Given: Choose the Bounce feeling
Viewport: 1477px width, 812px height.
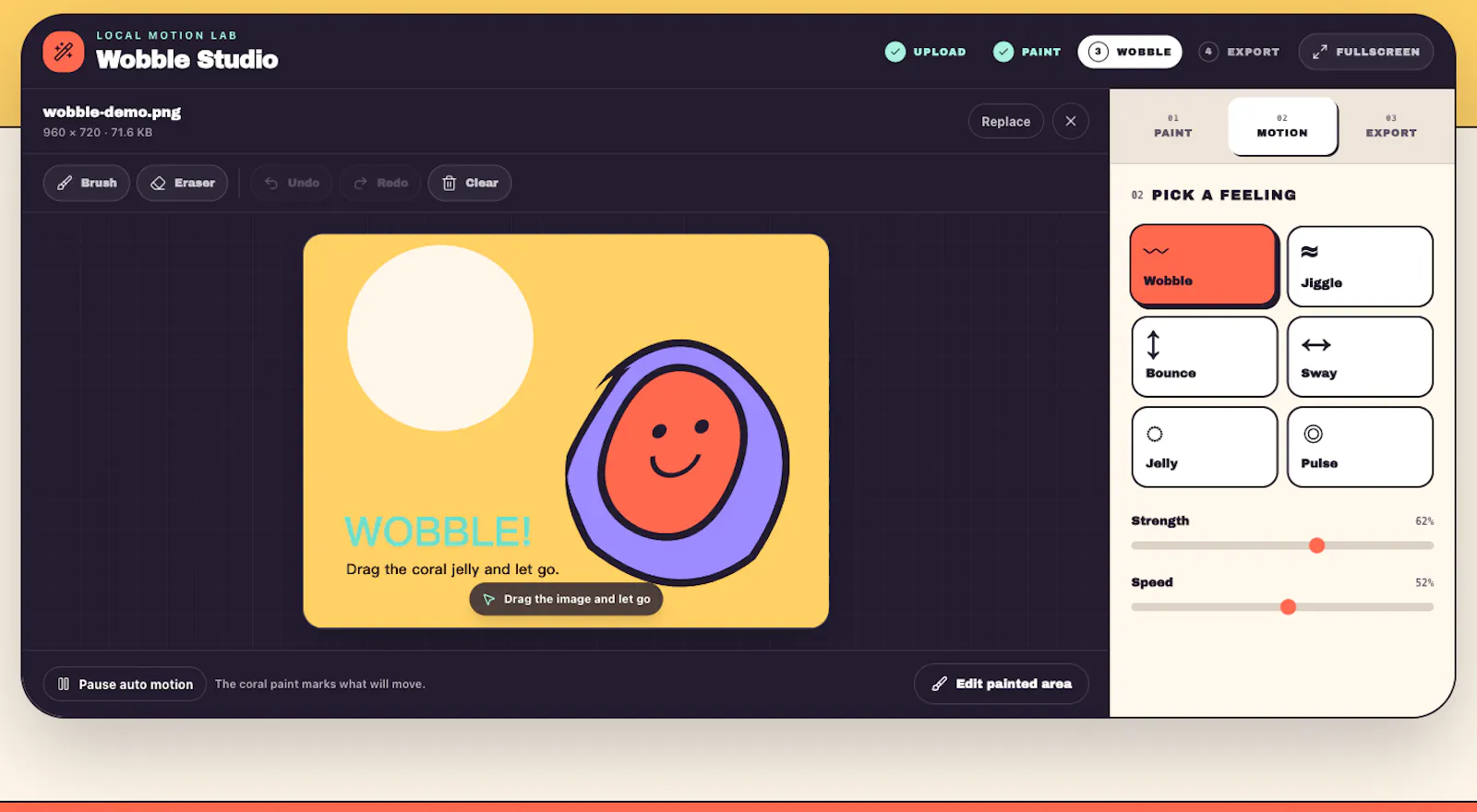Looking at the screenshot, I should pyautogui.click(x=1205, y=357).
